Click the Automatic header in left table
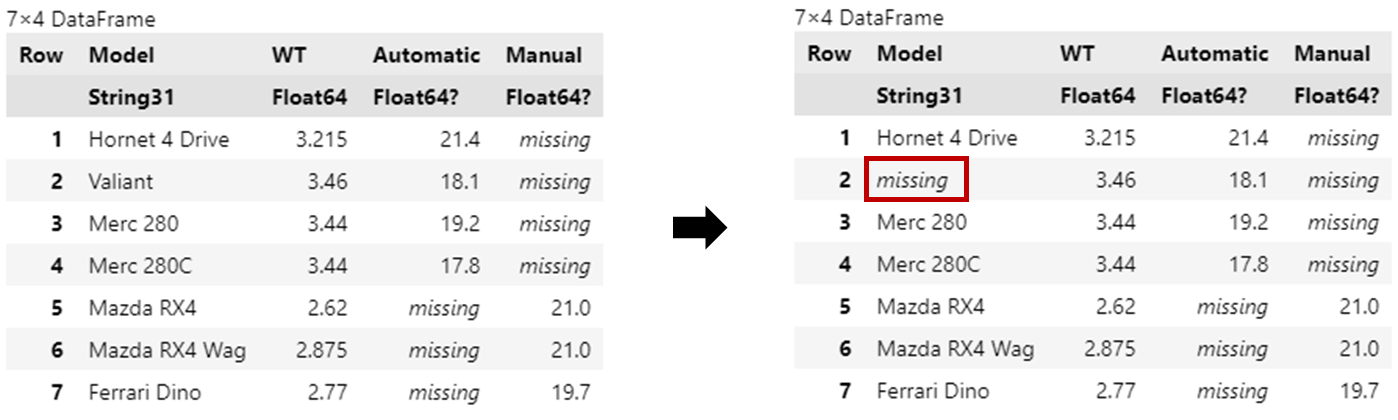The height and width of the screenshot is (420, 1398). [427, 55]
